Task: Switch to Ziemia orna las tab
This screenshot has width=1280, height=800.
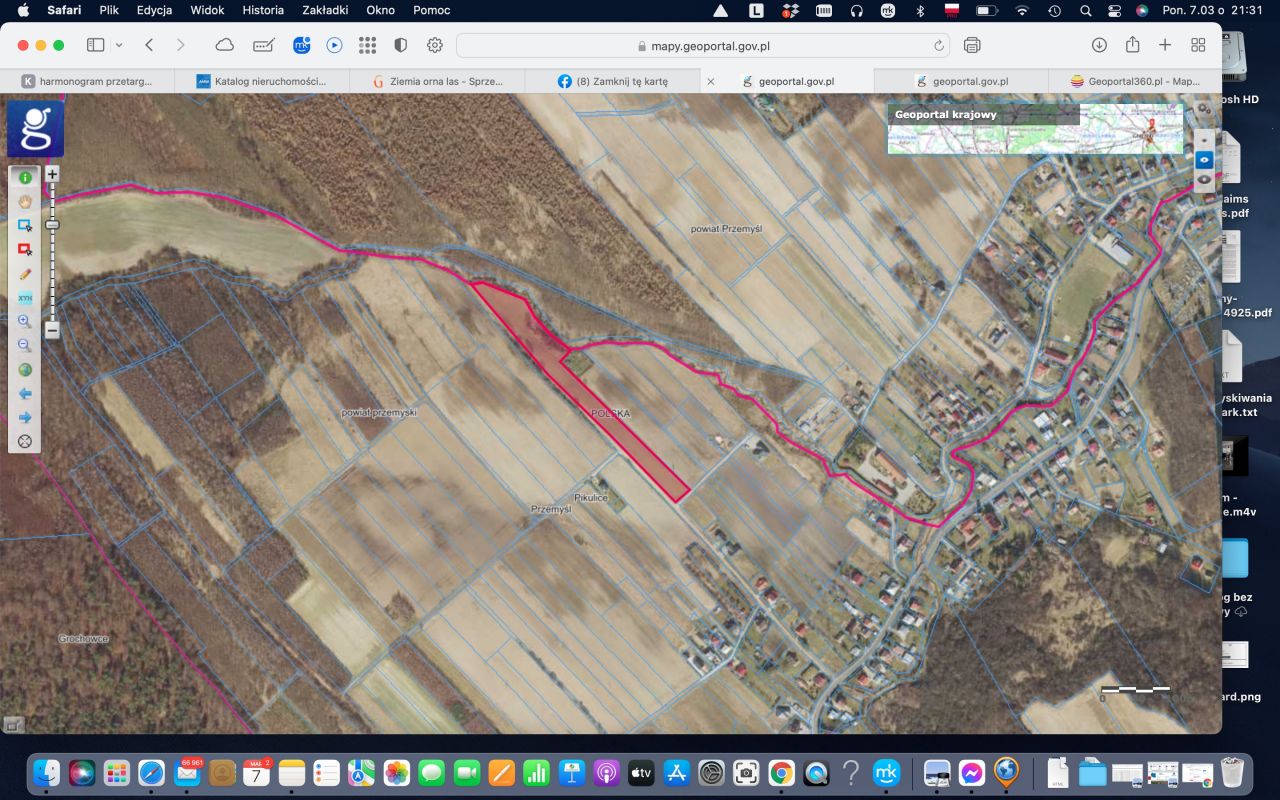Action: click(x=437, y=81)
